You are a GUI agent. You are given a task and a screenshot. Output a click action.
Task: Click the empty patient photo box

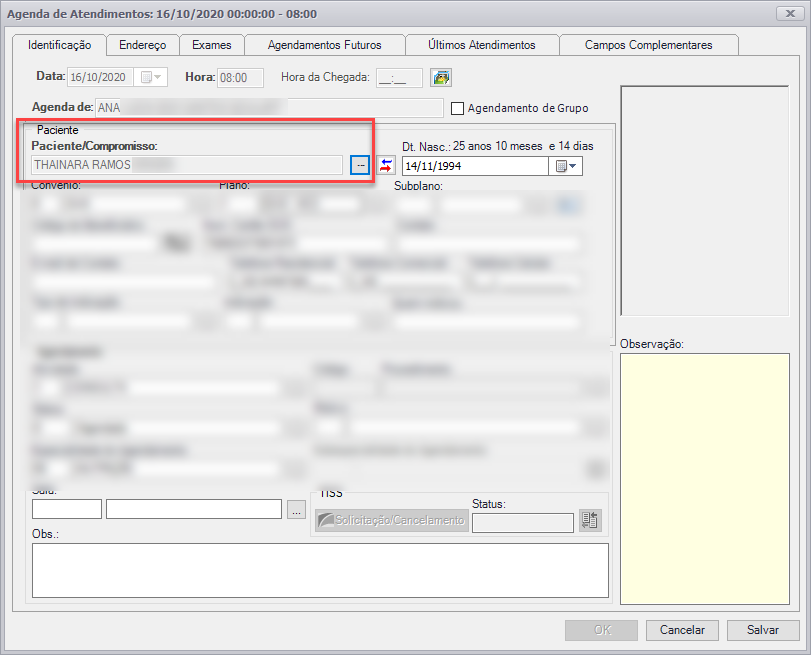[704, 201]
